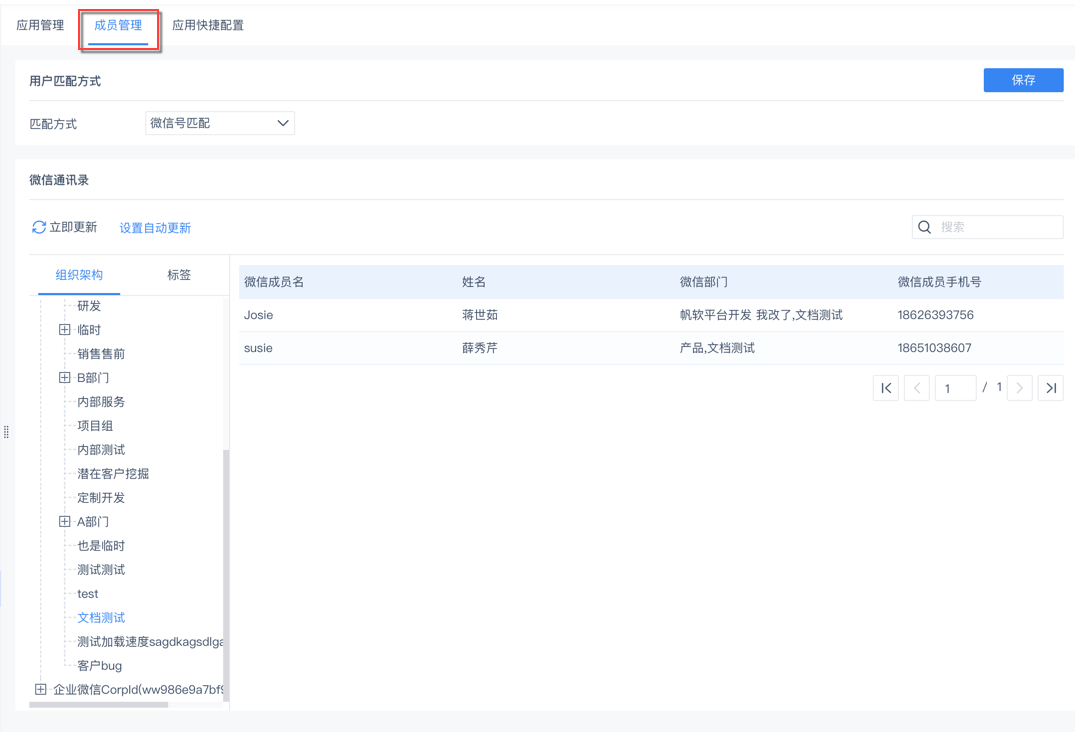Click department cell 帆软平台开发 我改了,文档测试
Screen dimensions: 1075x732
[x=761, y=315]
